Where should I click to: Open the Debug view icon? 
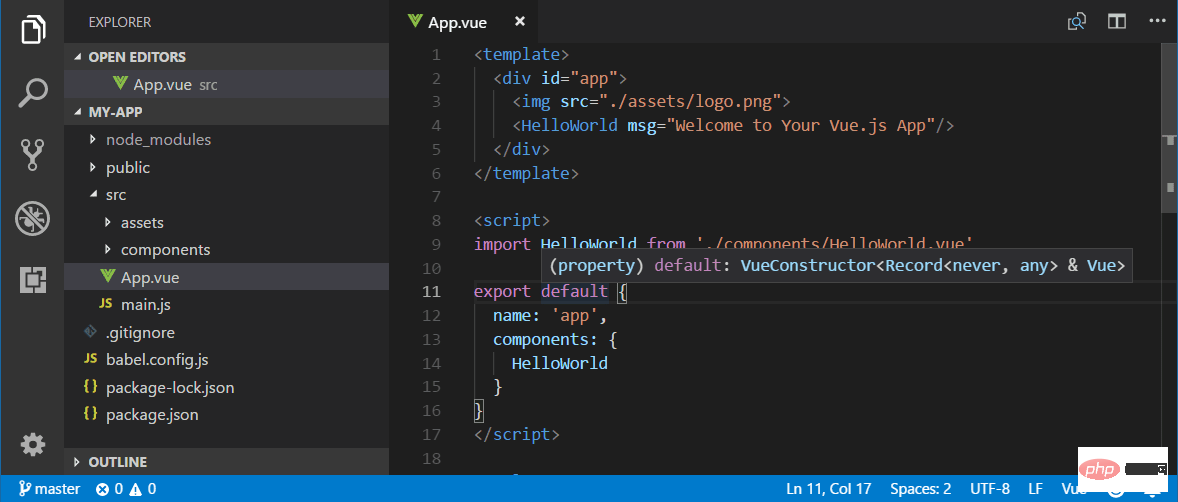(33, 218)
